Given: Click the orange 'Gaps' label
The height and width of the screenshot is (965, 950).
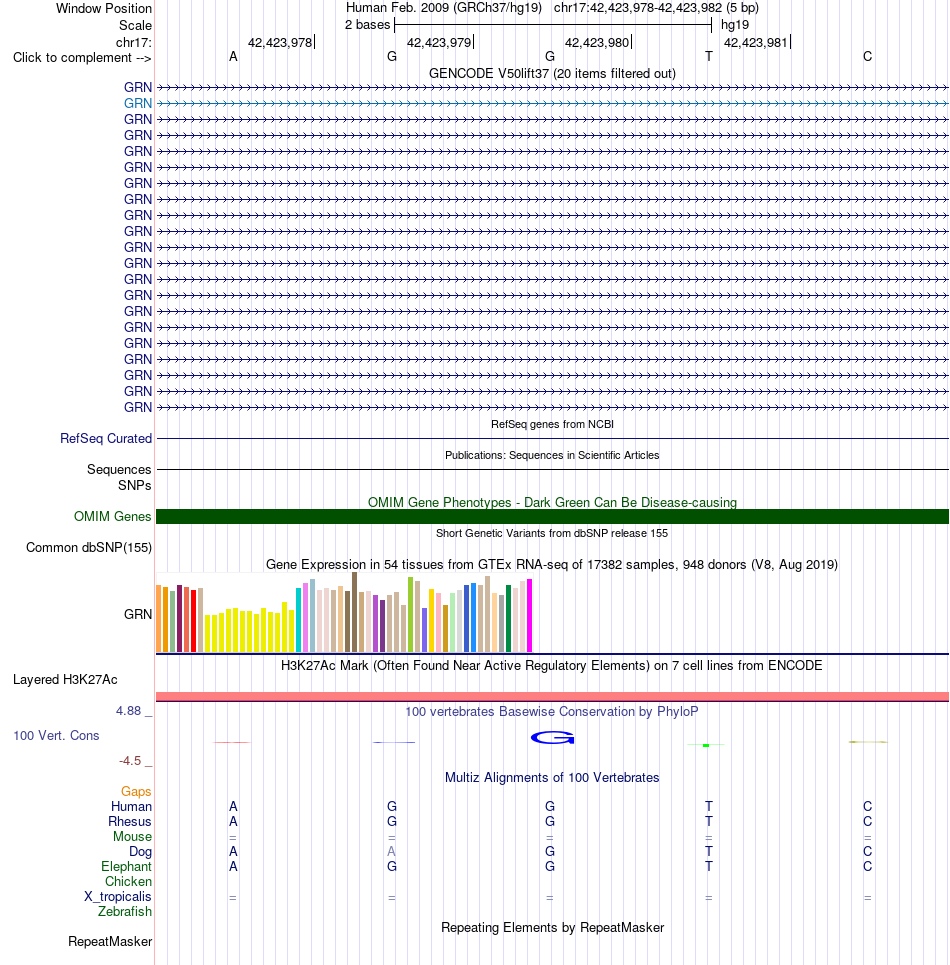Looking at the screenshot, I should [x=136, y=791].
